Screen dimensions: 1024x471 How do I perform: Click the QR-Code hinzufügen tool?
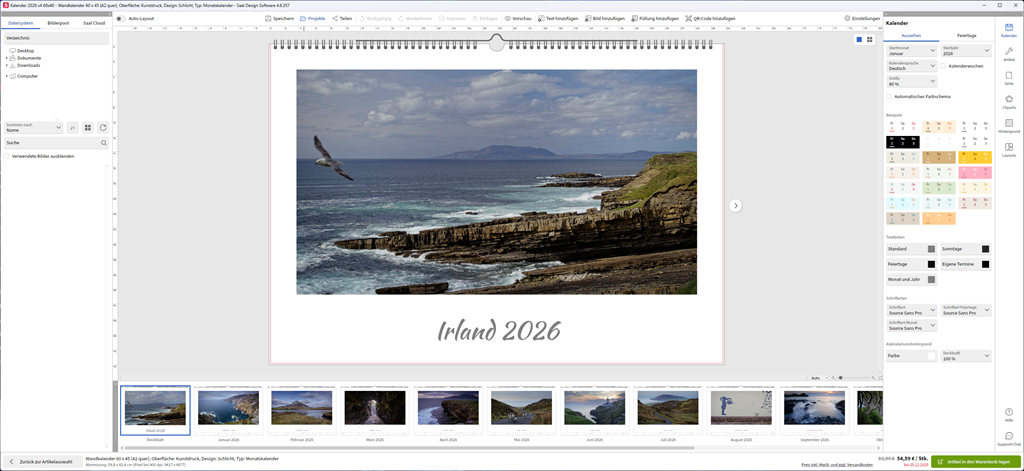[x=709, y=18]
